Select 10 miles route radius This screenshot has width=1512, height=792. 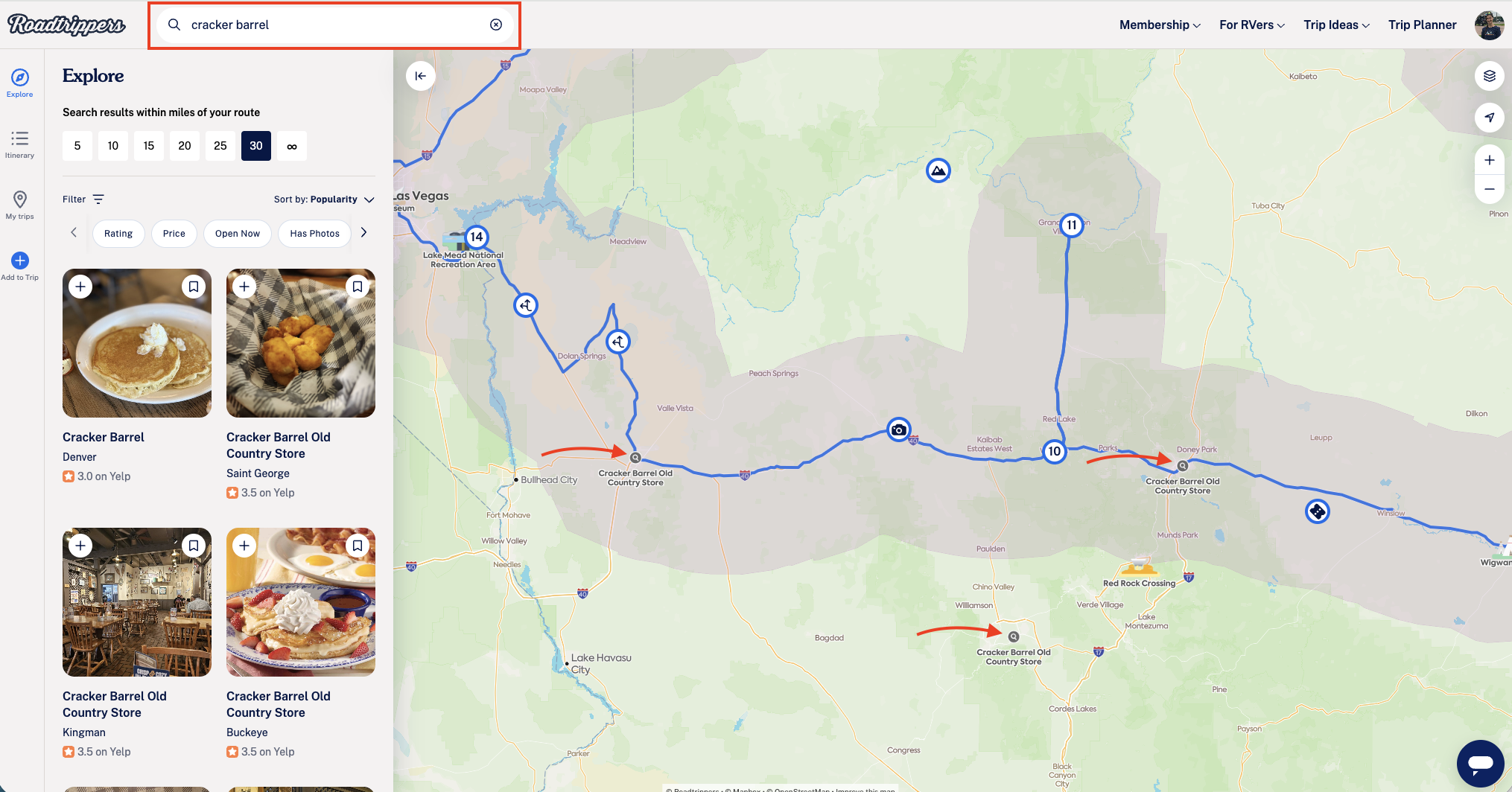(x=113, y=146)
